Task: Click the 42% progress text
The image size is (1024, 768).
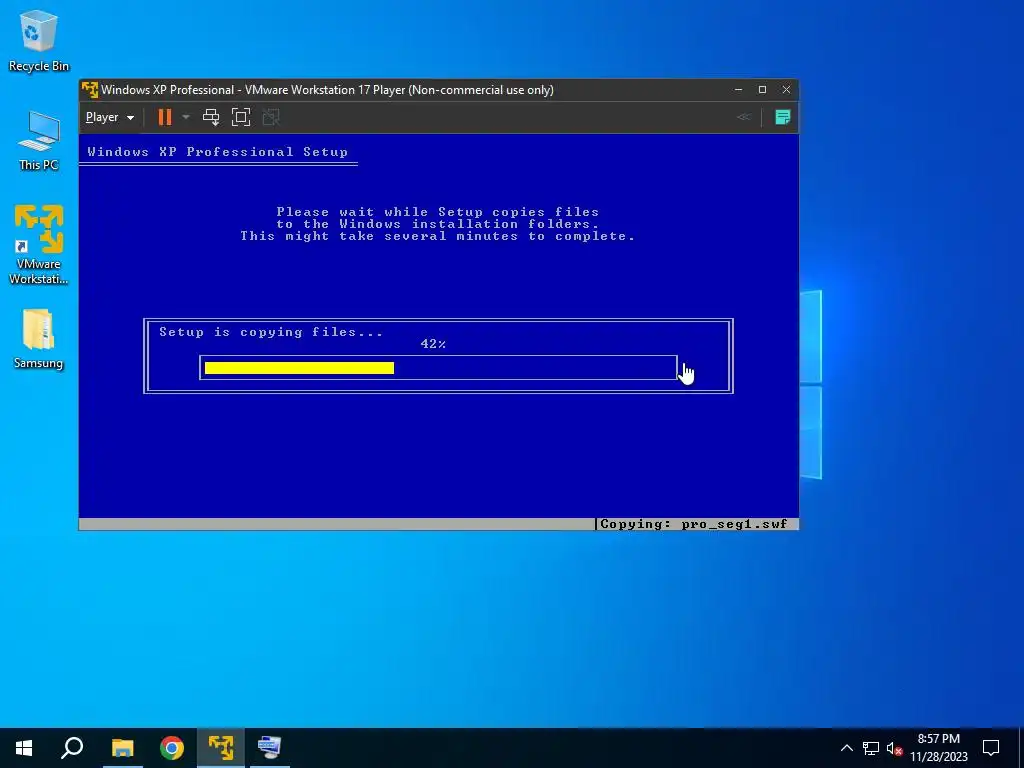Action: pyautogui.click(x=433, y=344)
